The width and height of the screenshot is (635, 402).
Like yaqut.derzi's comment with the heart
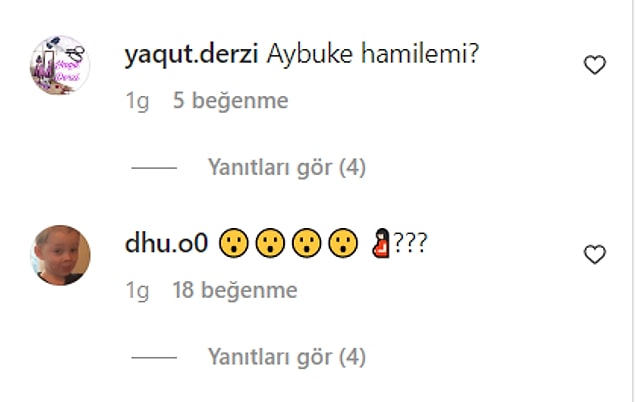(595, 65)
